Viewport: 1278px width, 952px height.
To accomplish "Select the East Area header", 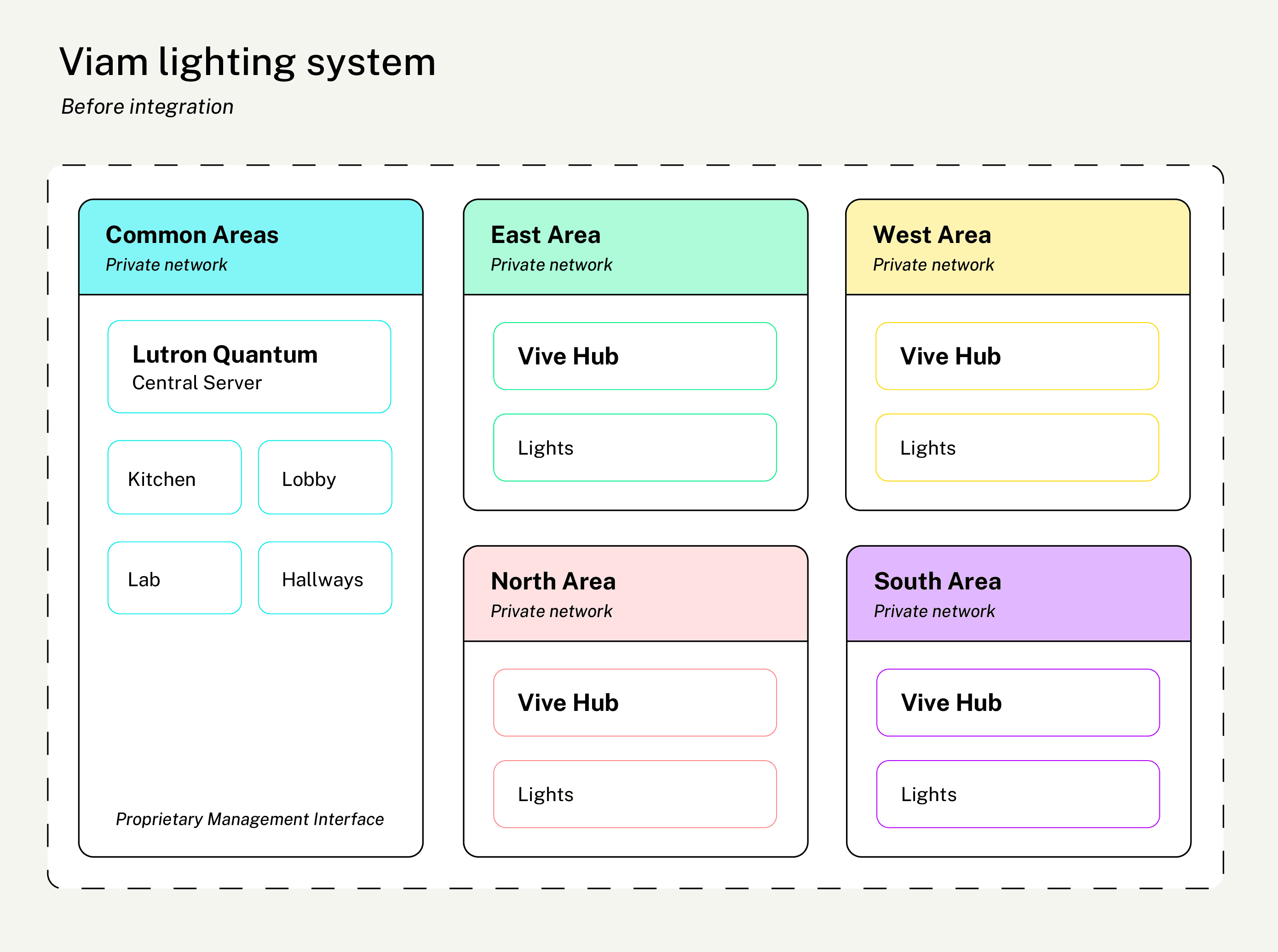I will pos(635,247).
